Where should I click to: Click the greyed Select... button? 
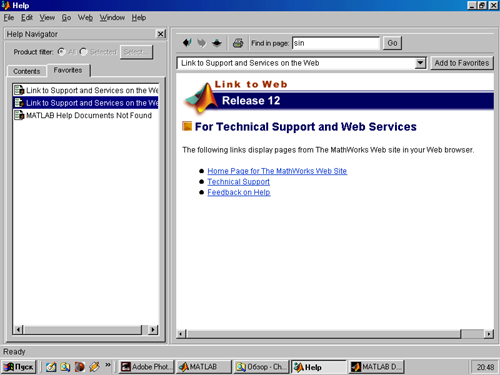coord(136,52)
